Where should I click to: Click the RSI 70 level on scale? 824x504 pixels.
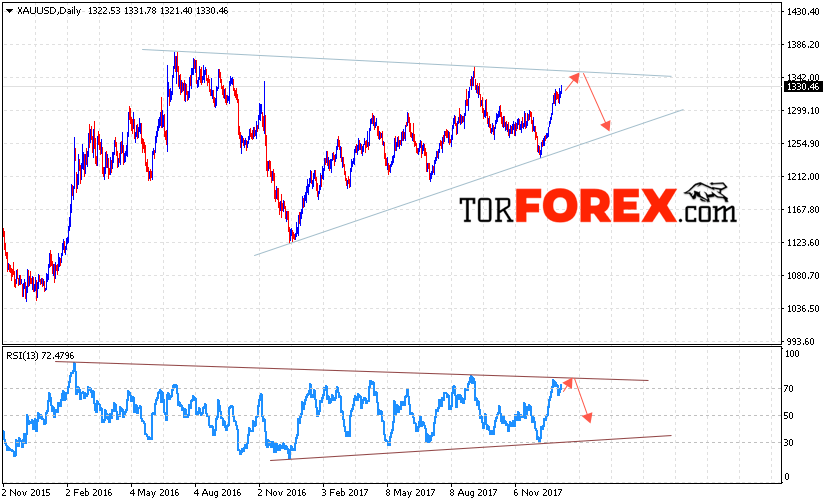pos(788,389)
